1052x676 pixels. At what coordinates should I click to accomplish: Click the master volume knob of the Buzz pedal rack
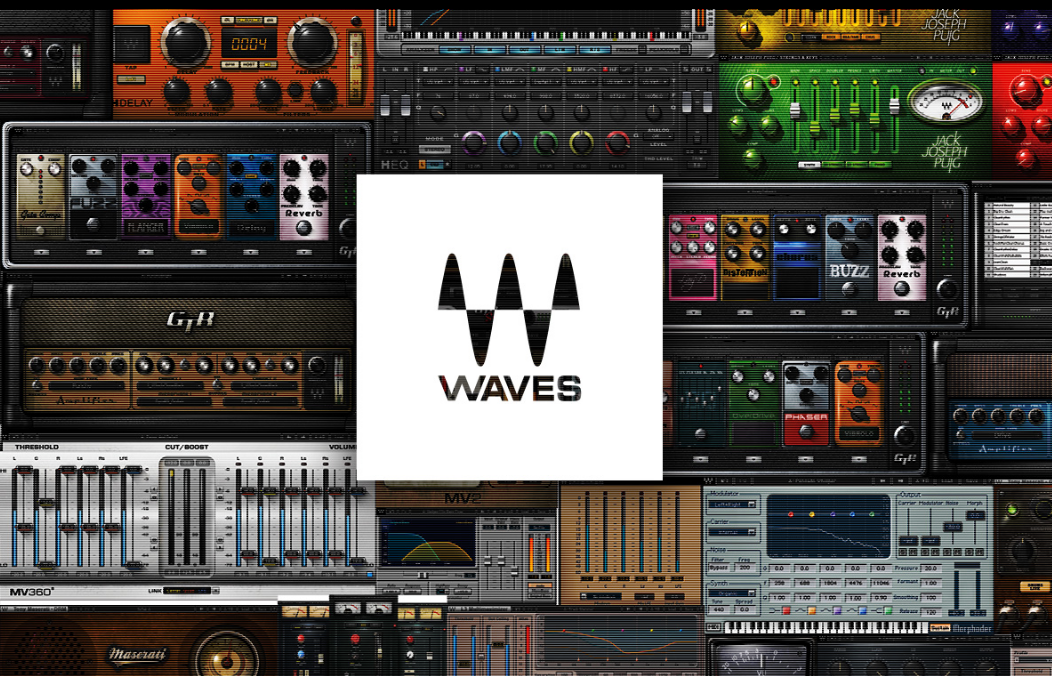(x=947, y=290)
